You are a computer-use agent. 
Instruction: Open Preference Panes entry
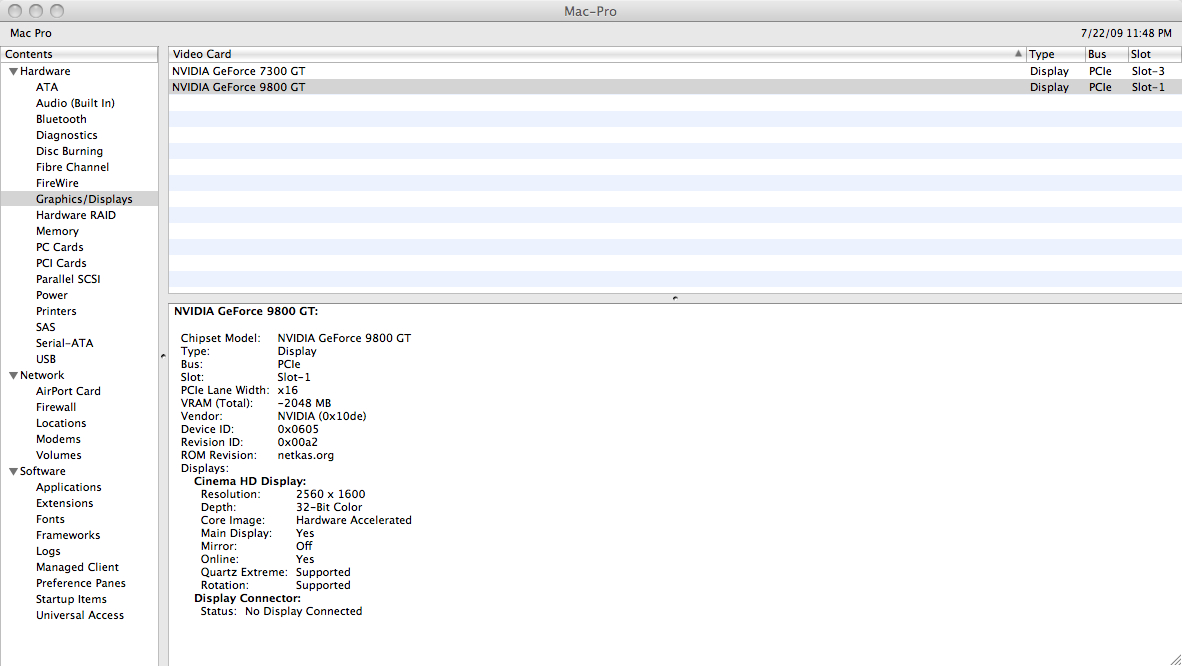[81, 583]
